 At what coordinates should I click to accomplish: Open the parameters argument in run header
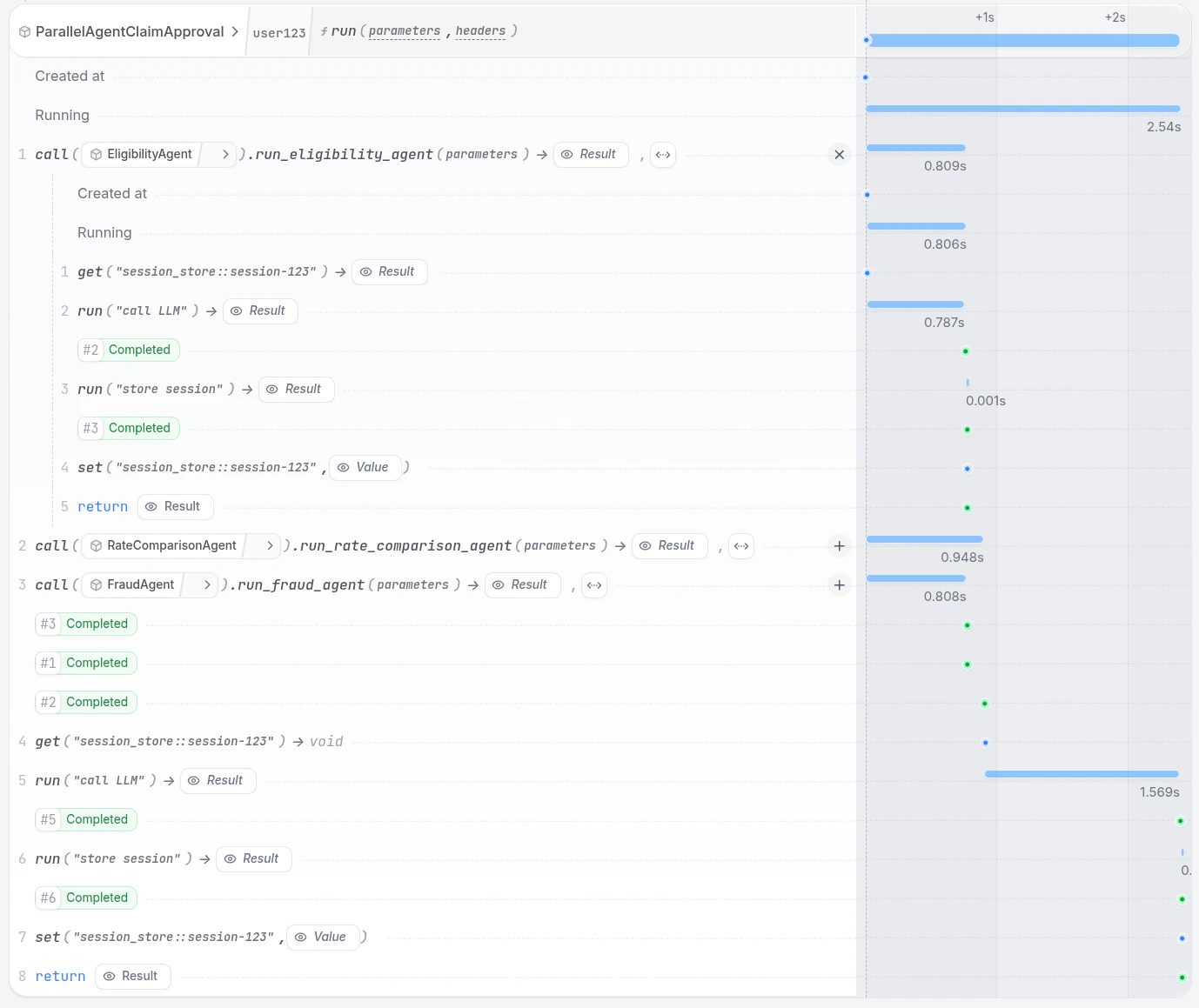pos(405,31)
